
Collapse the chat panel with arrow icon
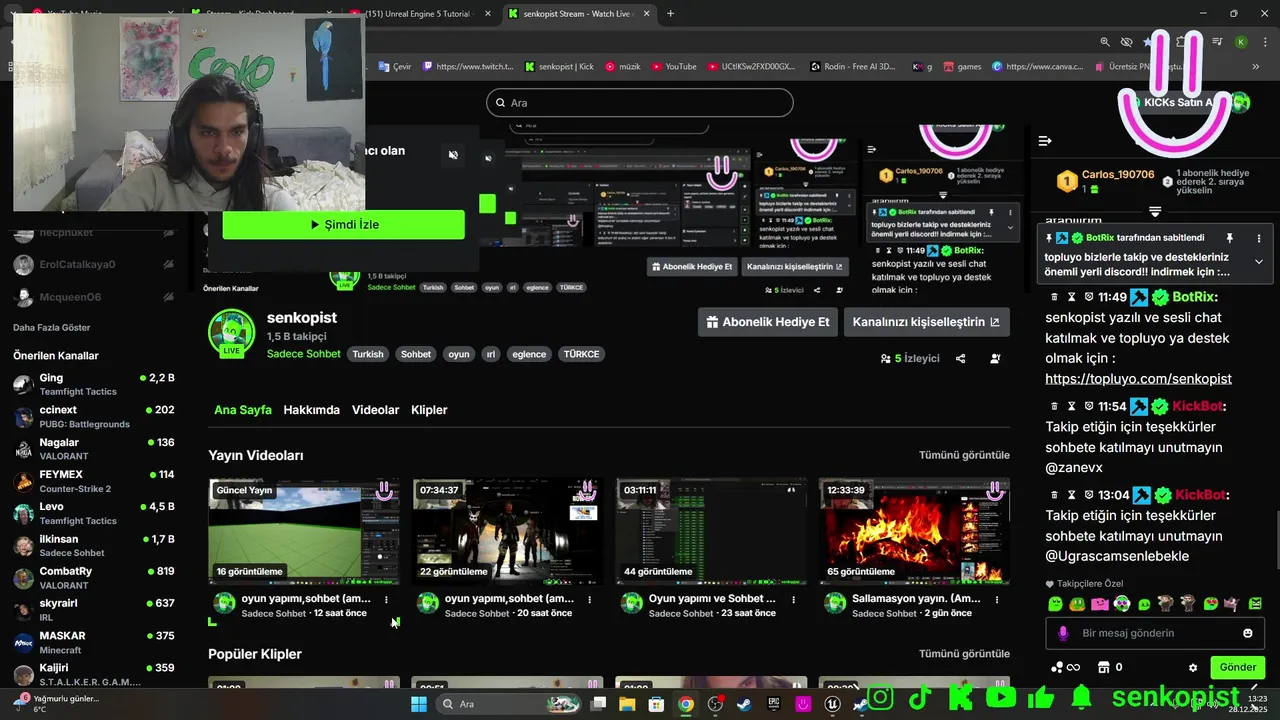1045,141
